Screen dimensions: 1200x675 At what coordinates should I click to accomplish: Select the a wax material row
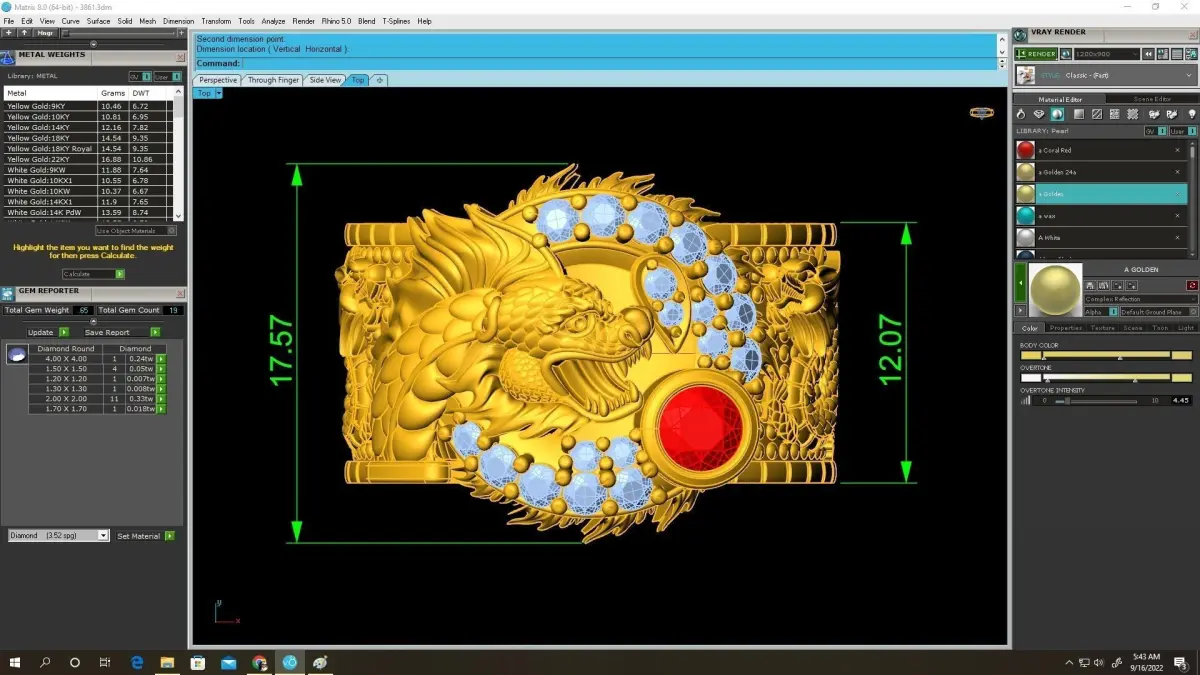click(x=1101, y=216)
